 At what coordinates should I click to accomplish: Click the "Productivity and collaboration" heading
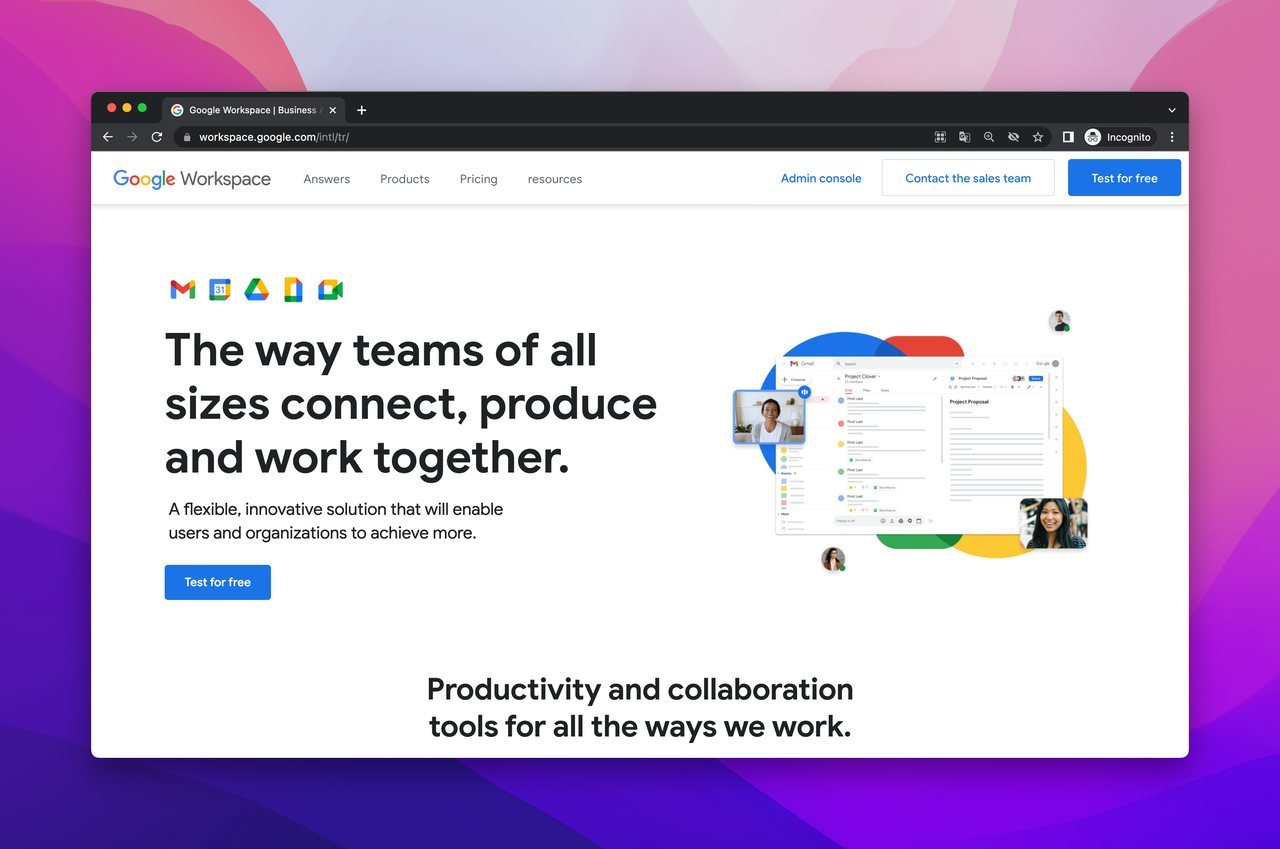coord(640,689)
